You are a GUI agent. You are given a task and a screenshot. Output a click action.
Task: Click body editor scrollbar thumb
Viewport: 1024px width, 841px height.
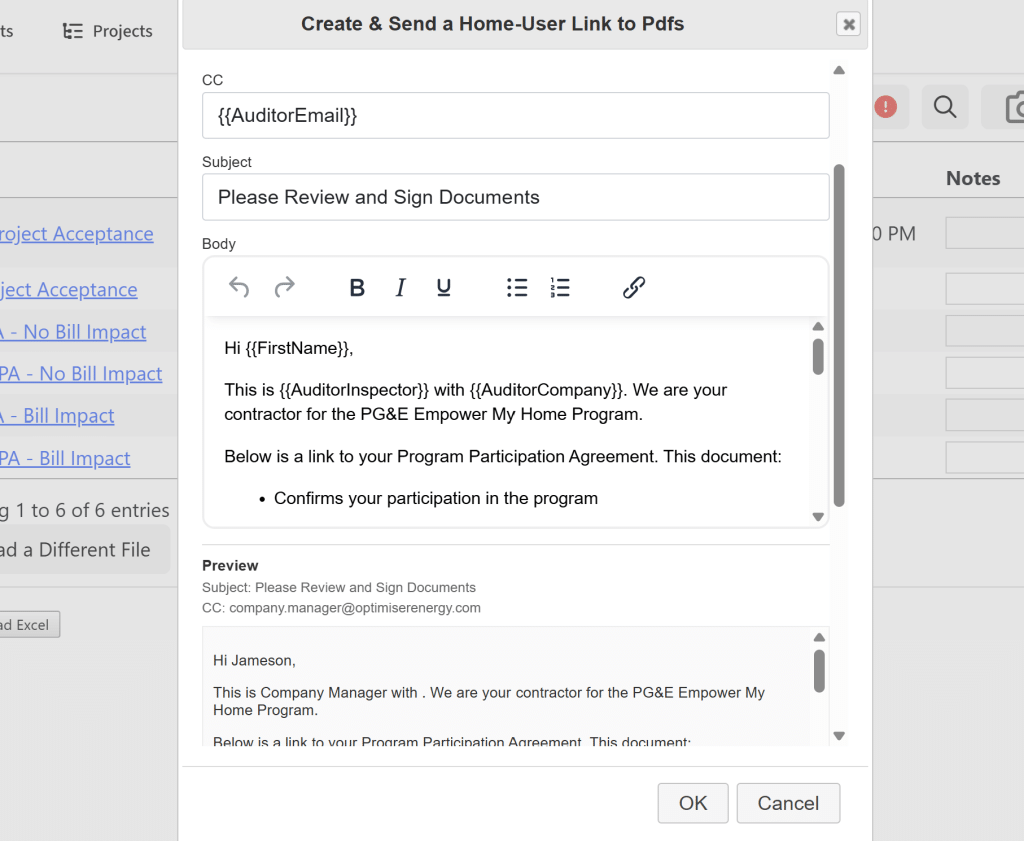point(818,357)
